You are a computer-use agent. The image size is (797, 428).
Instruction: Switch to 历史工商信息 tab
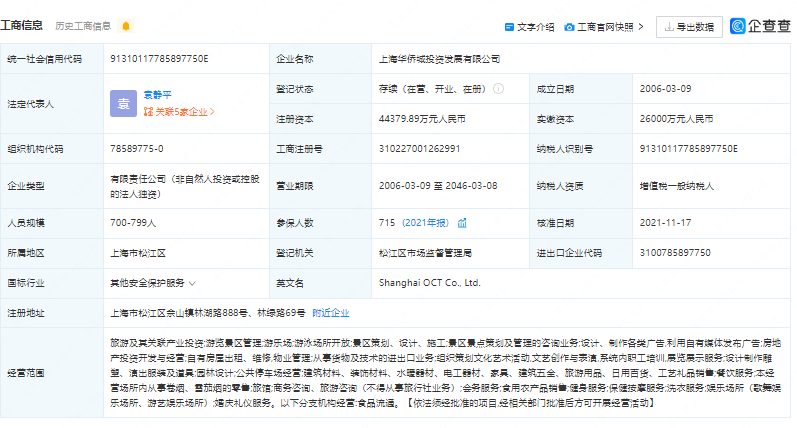pyautogui.click(x=83, y=26)
